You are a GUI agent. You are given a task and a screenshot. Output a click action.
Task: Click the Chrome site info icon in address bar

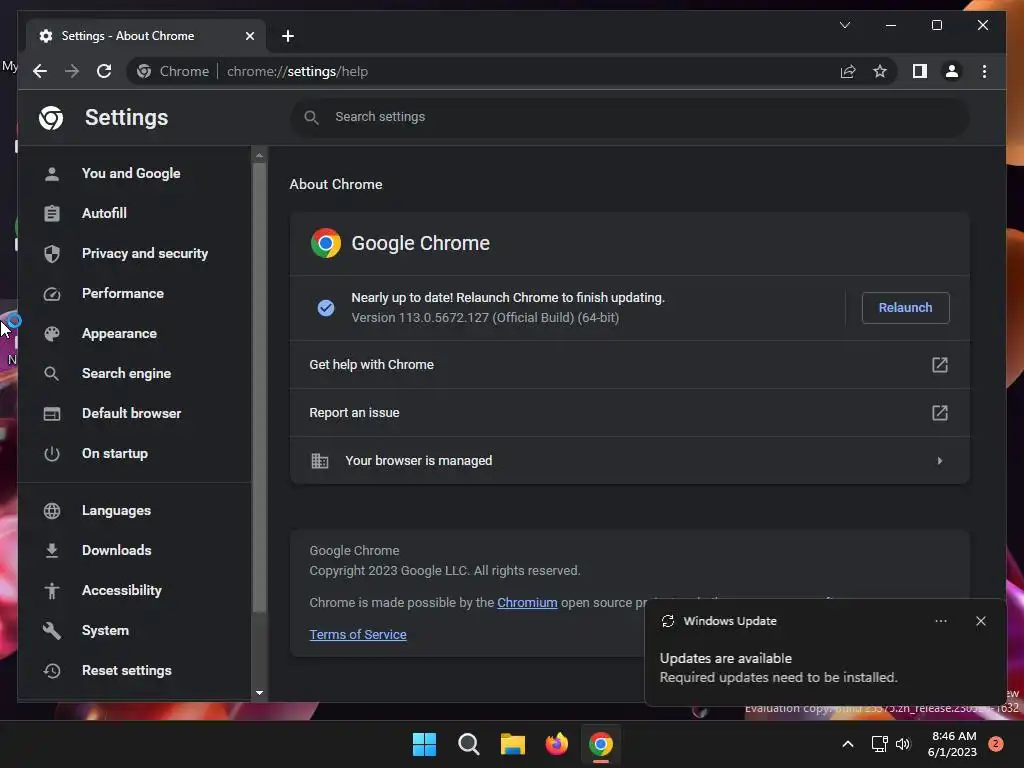click(x=144, y=71)
